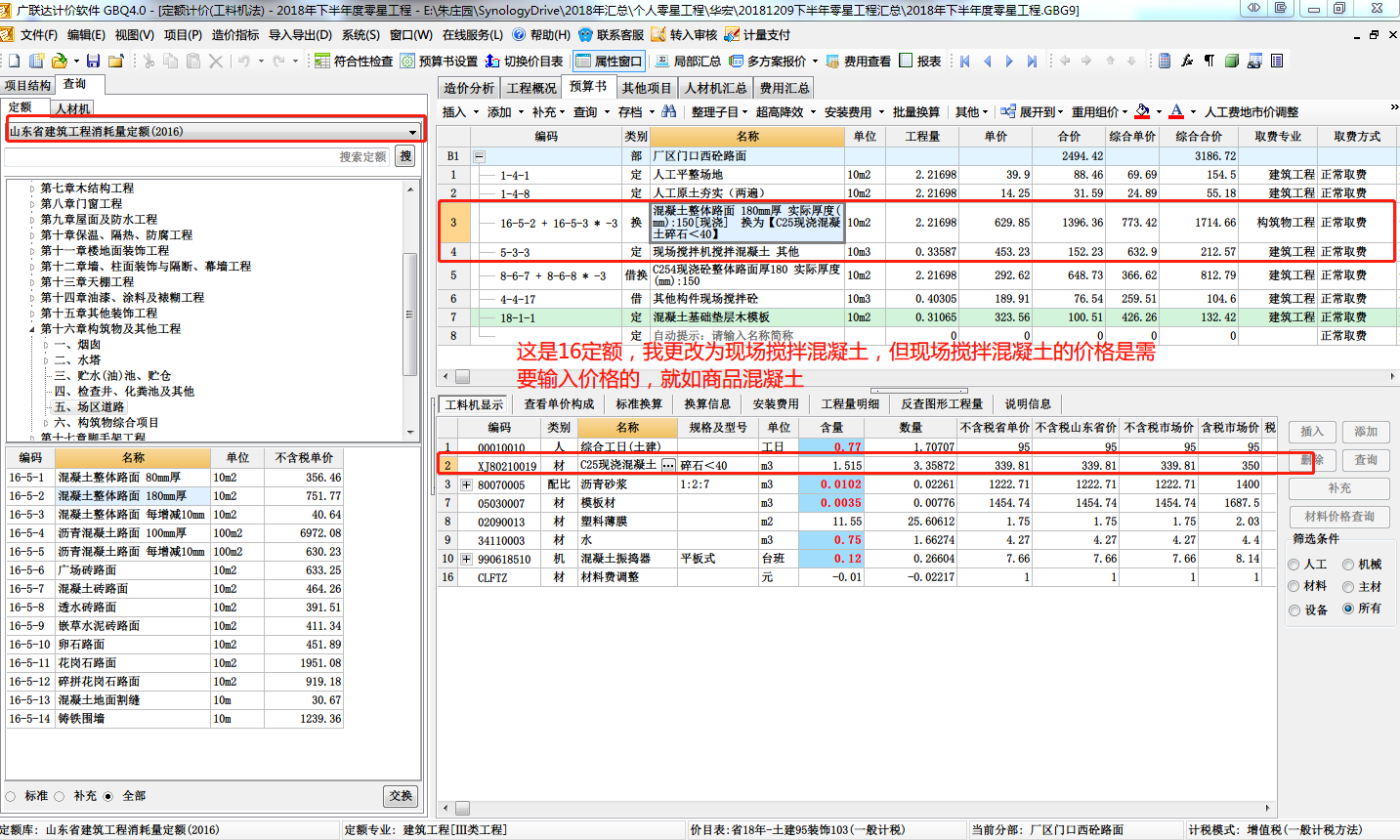The width and height of the screenshot is (1400, 840).
Task: Select the 人工 filter radio button
Action: 1294,565
